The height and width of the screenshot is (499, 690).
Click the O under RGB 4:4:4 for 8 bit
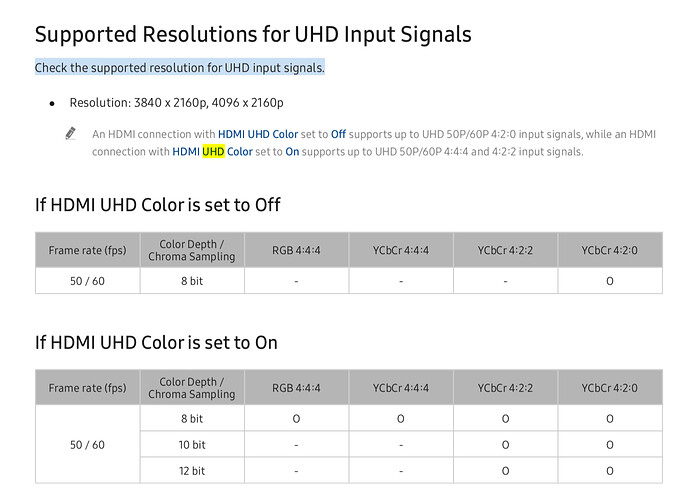pos(296,419)
